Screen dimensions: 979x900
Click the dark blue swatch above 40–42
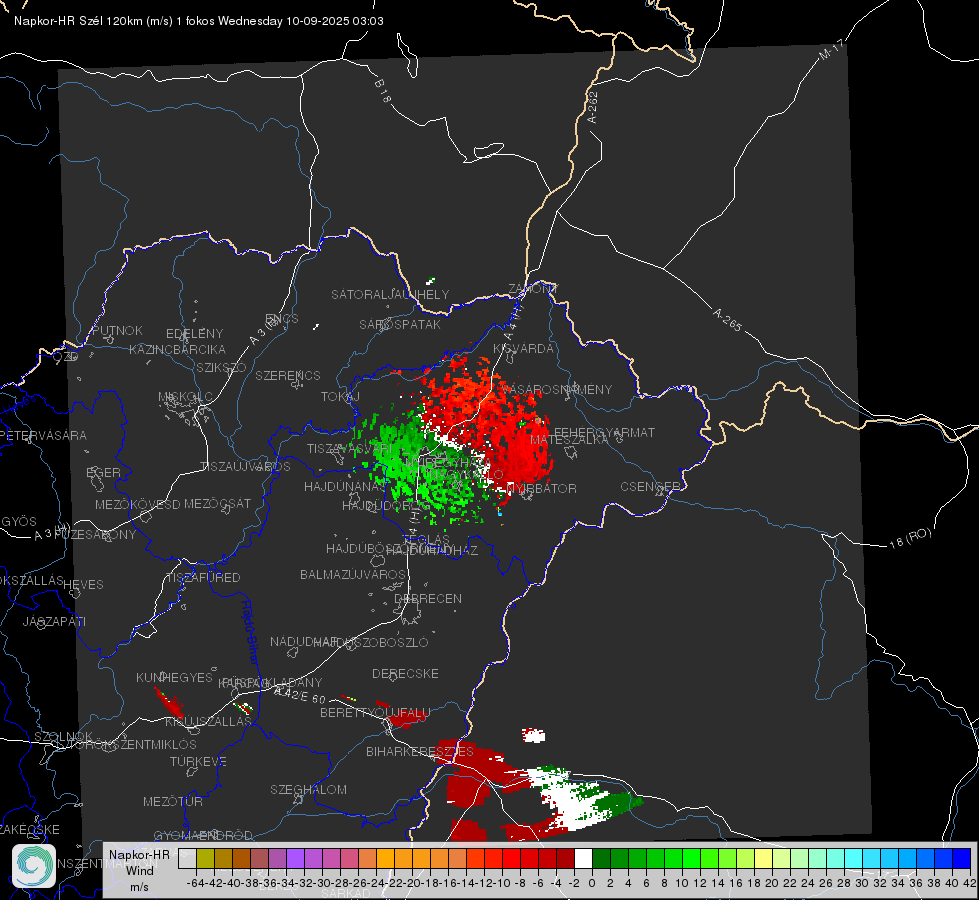click(962, 858)
